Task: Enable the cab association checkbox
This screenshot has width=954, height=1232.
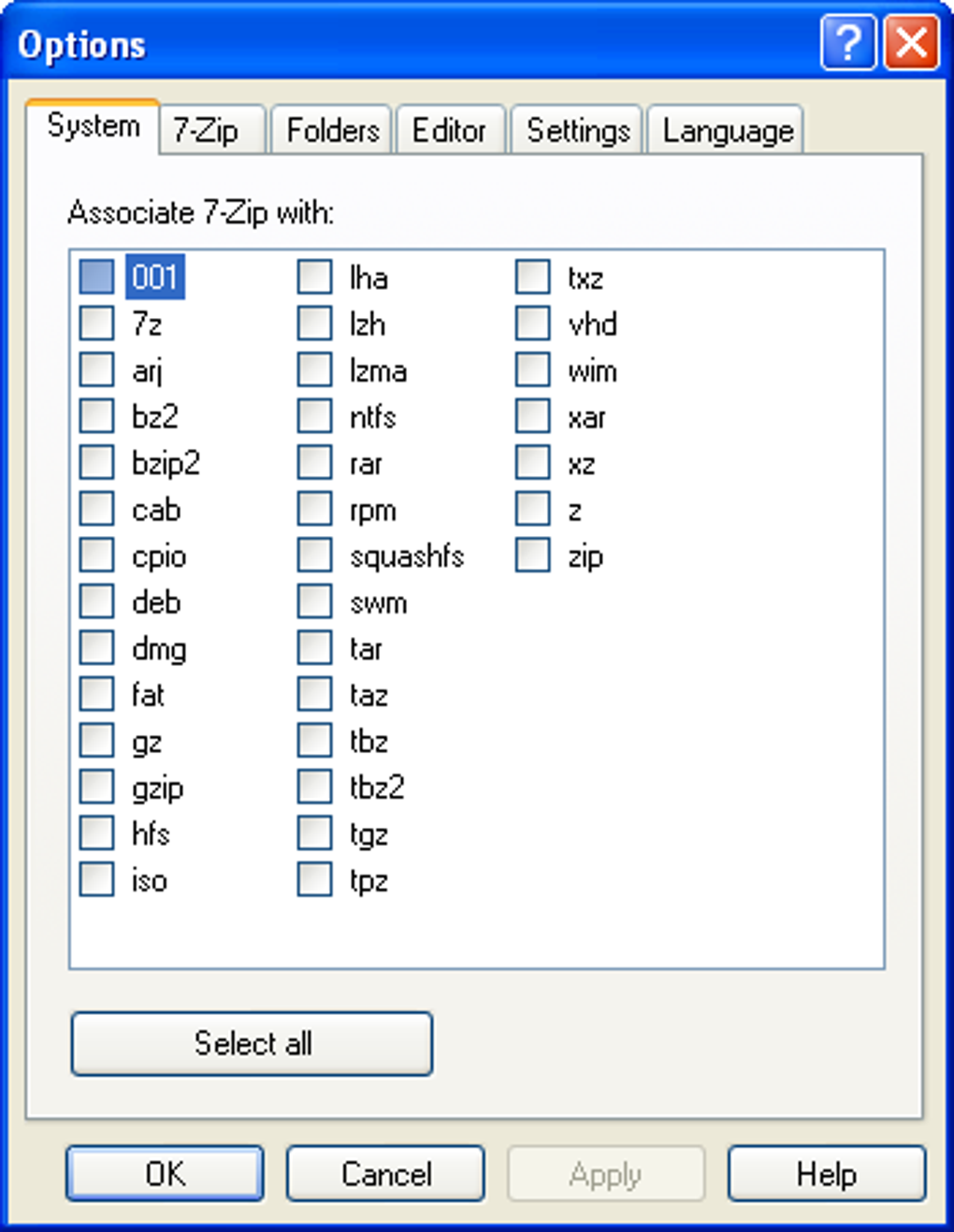Action: (96, 509)
